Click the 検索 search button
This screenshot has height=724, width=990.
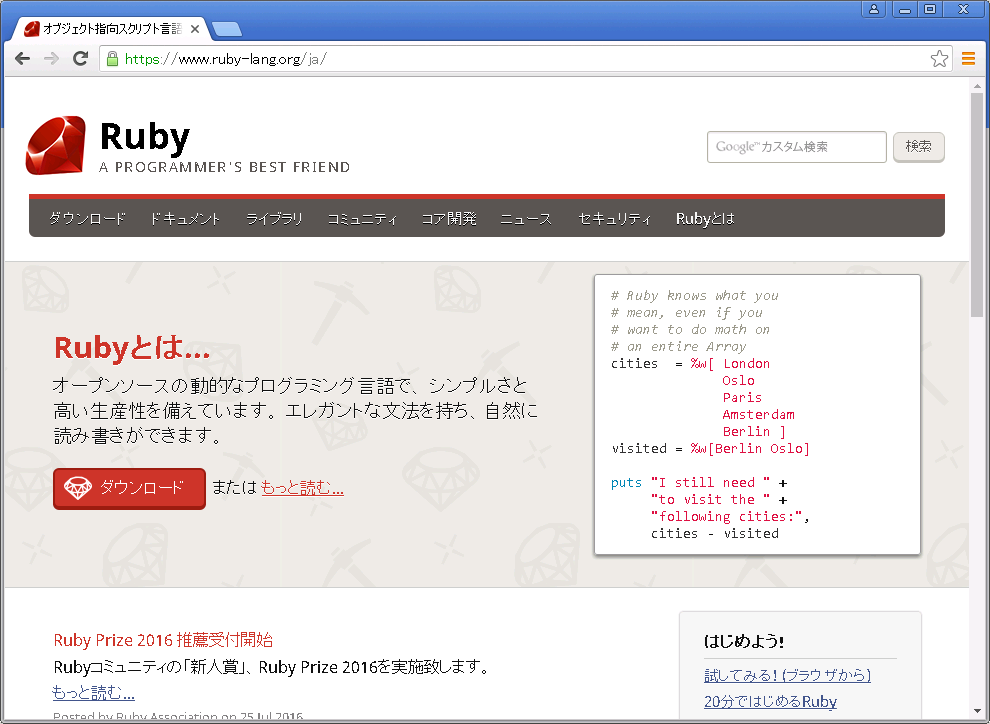click(917, 146)
